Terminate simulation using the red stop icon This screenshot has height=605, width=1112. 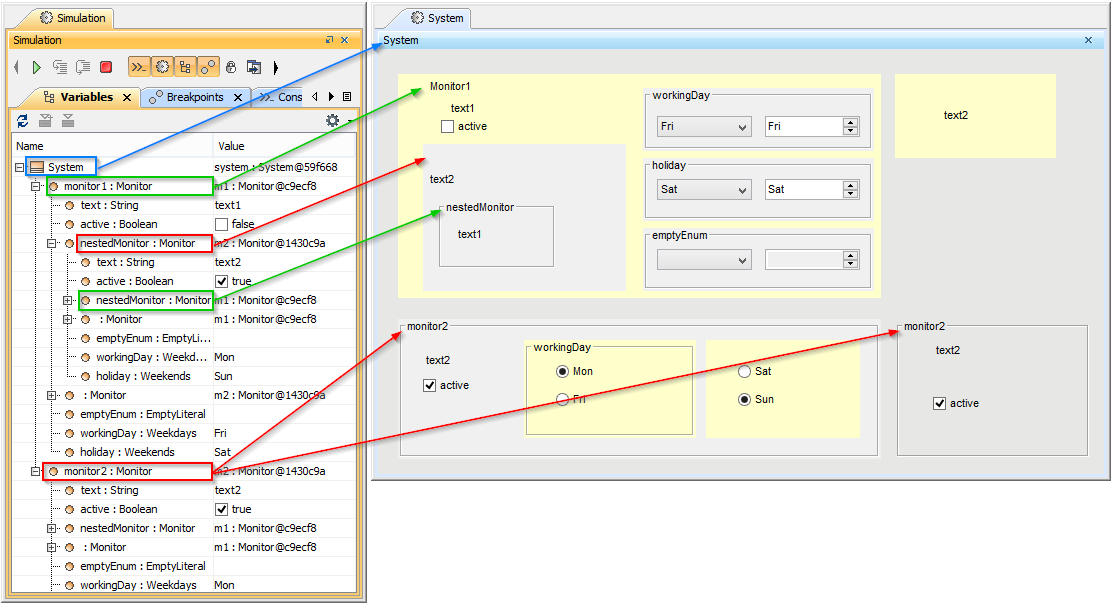point(107,67)
